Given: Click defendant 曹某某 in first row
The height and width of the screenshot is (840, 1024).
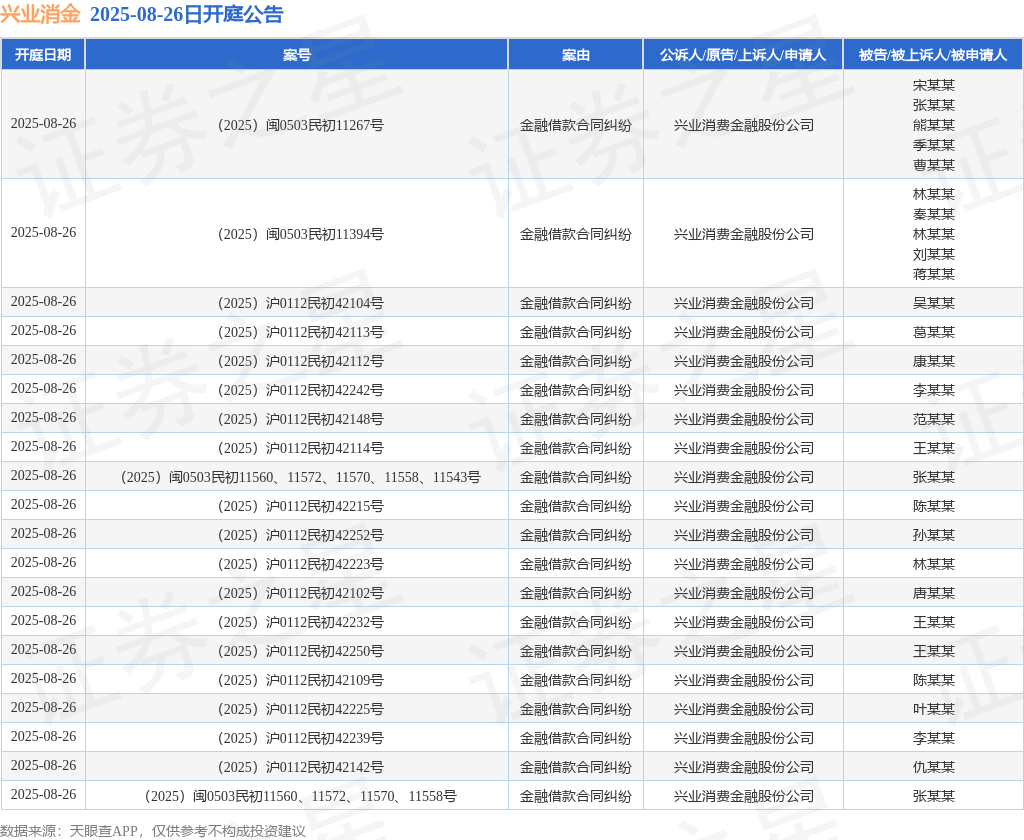Looking at the screenshot, I should pos(933,165).
